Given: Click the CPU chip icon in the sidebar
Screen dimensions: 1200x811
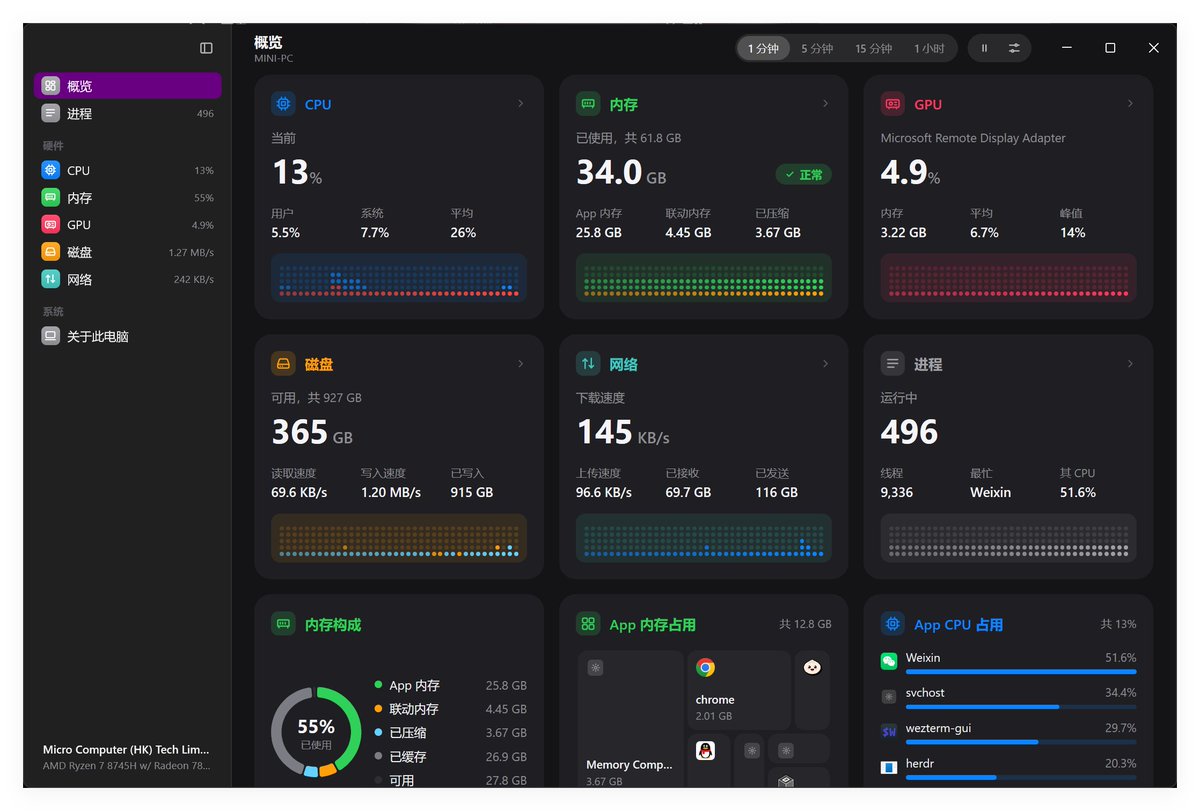Looking at the screenshot, I should 51,170.
